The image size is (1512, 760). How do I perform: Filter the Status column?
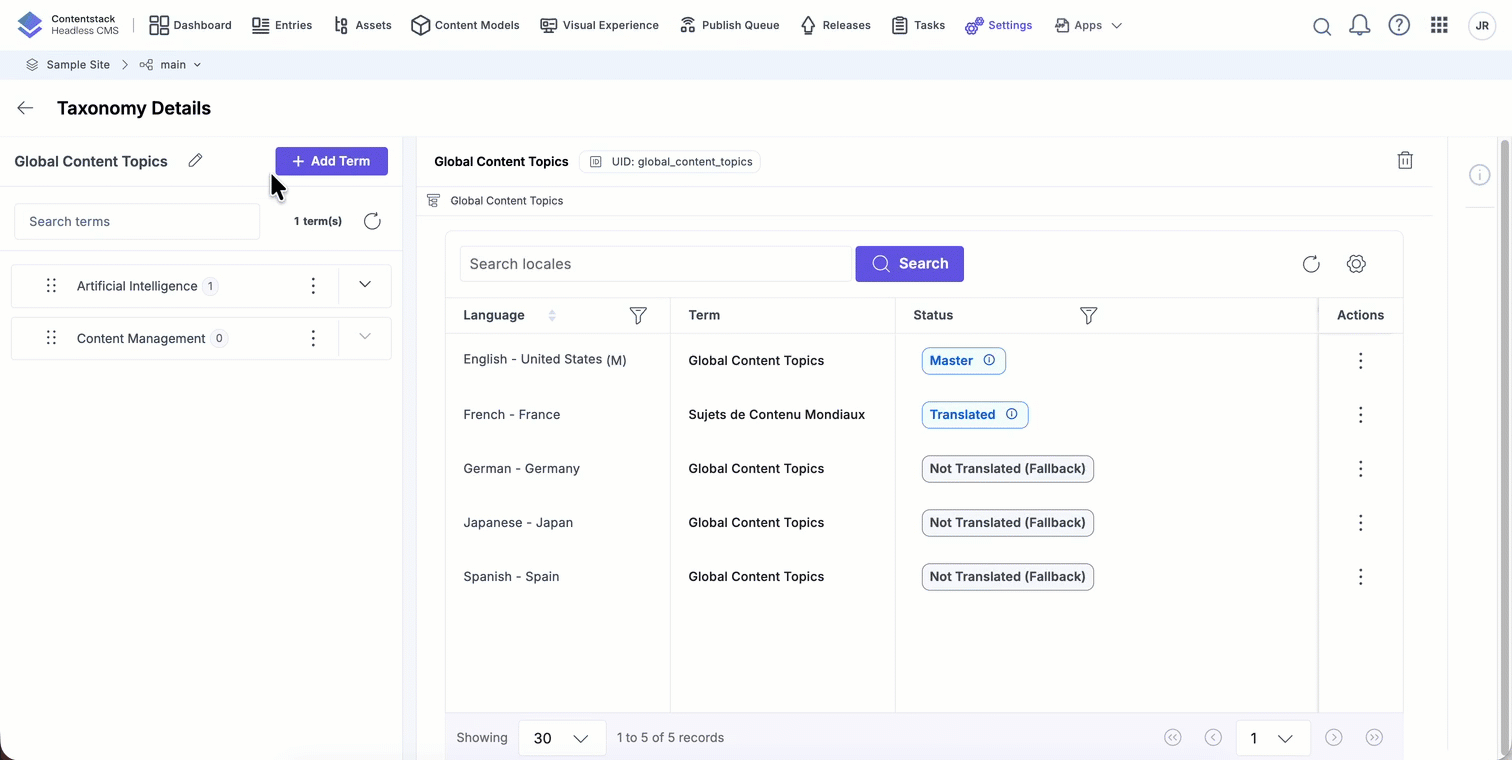pyautogui.click(x=1089, y=315)
